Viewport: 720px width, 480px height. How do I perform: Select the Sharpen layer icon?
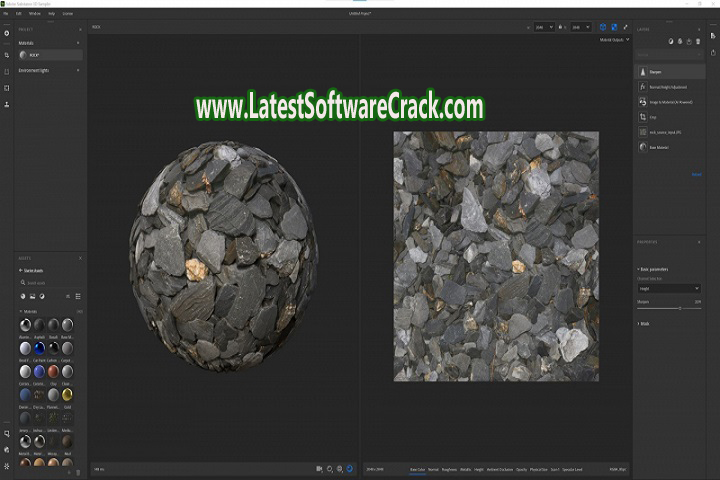pos(642,73)
